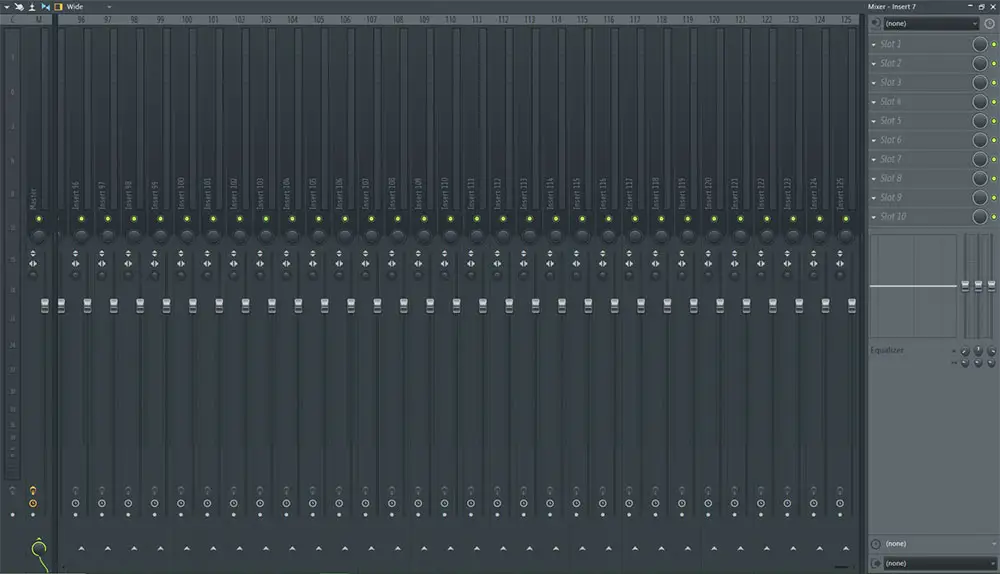The image size is (1000, 574).
Task: Open the Slot 3 effect menu arrow
Action: [x=874, y=83]
